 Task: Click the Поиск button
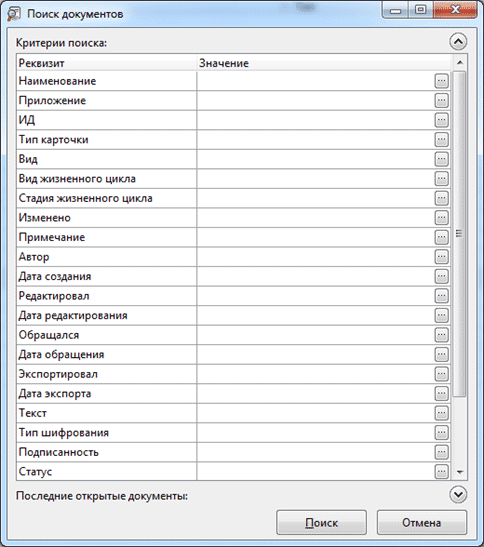321,522
